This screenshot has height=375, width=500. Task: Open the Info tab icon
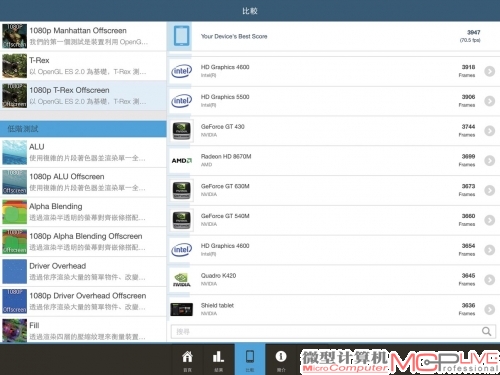click(281, 357)
